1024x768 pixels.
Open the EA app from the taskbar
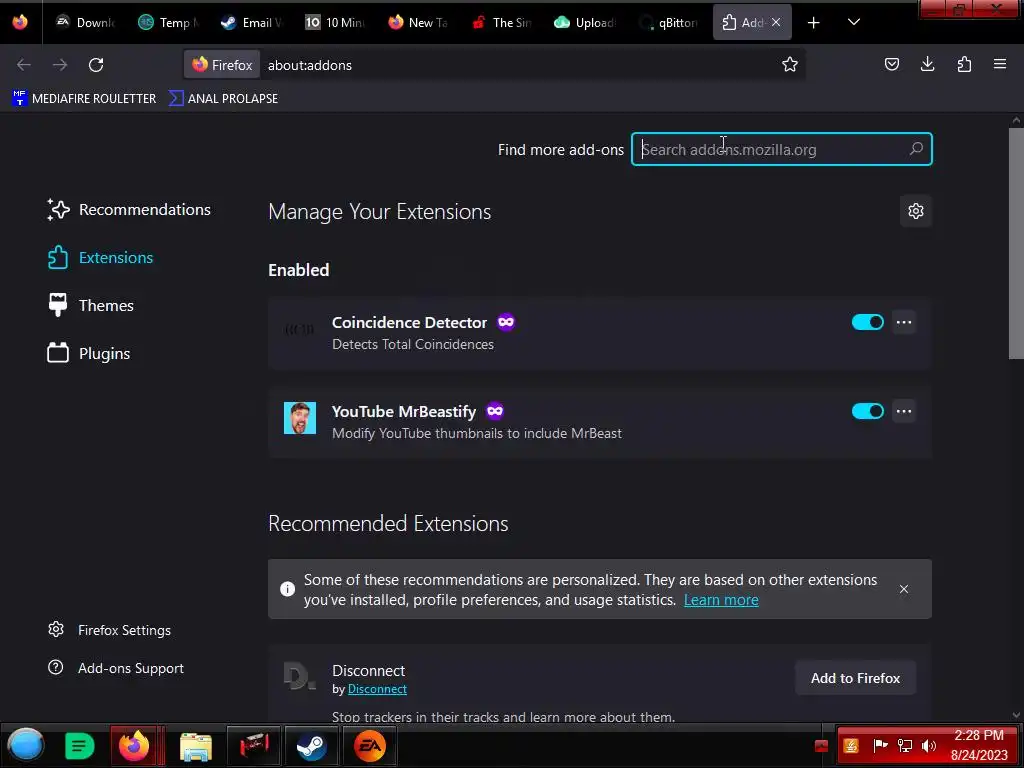pyautogui.click(x=370, y=746)
